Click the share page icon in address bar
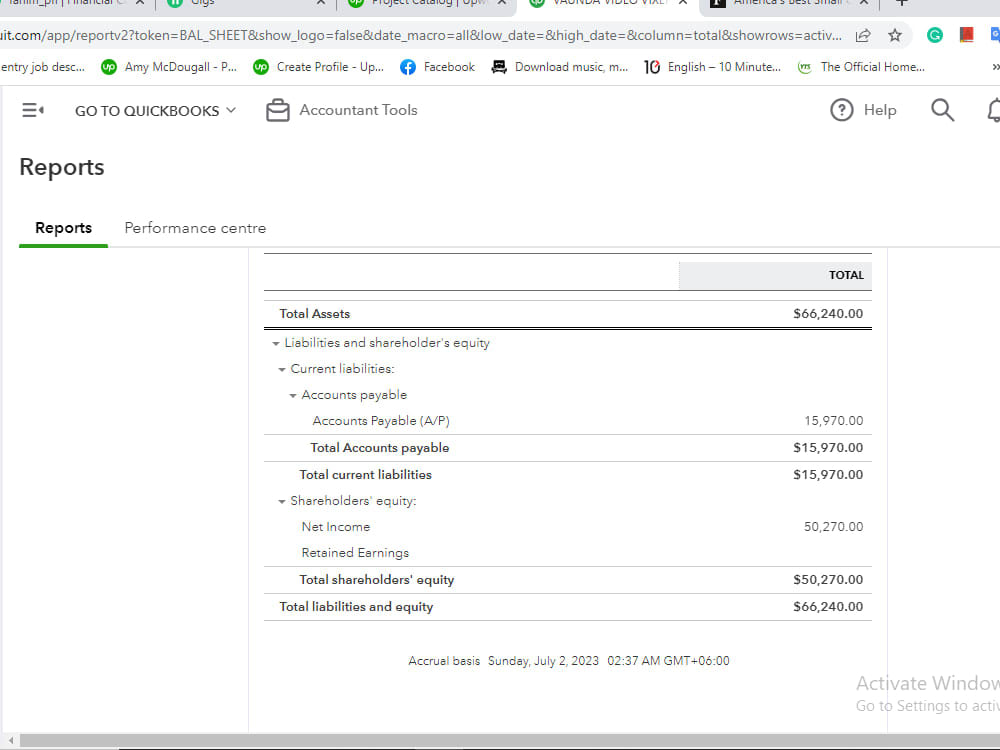The image size is (1000, 750). pos(863,35)
